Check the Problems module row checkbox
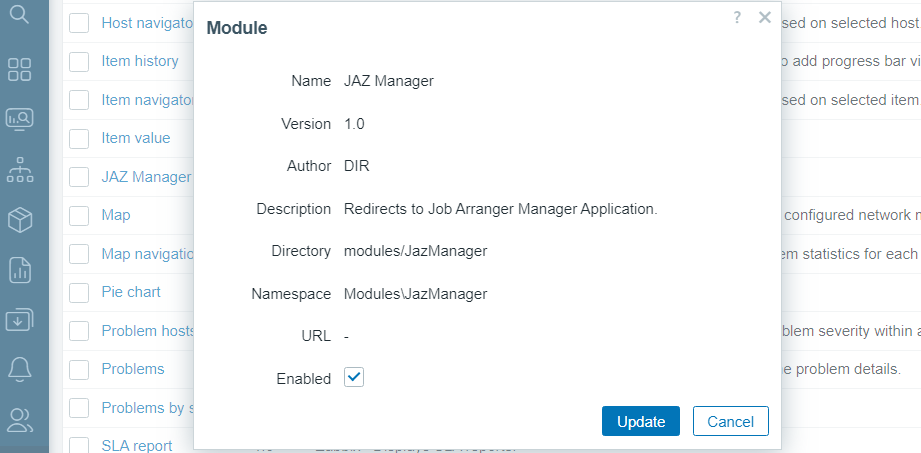921x453 pixels. 79,370
